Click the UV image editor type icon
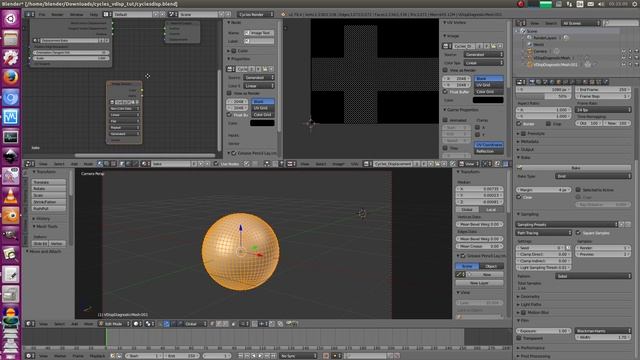 pyautogui.click(x=290, y=164)
